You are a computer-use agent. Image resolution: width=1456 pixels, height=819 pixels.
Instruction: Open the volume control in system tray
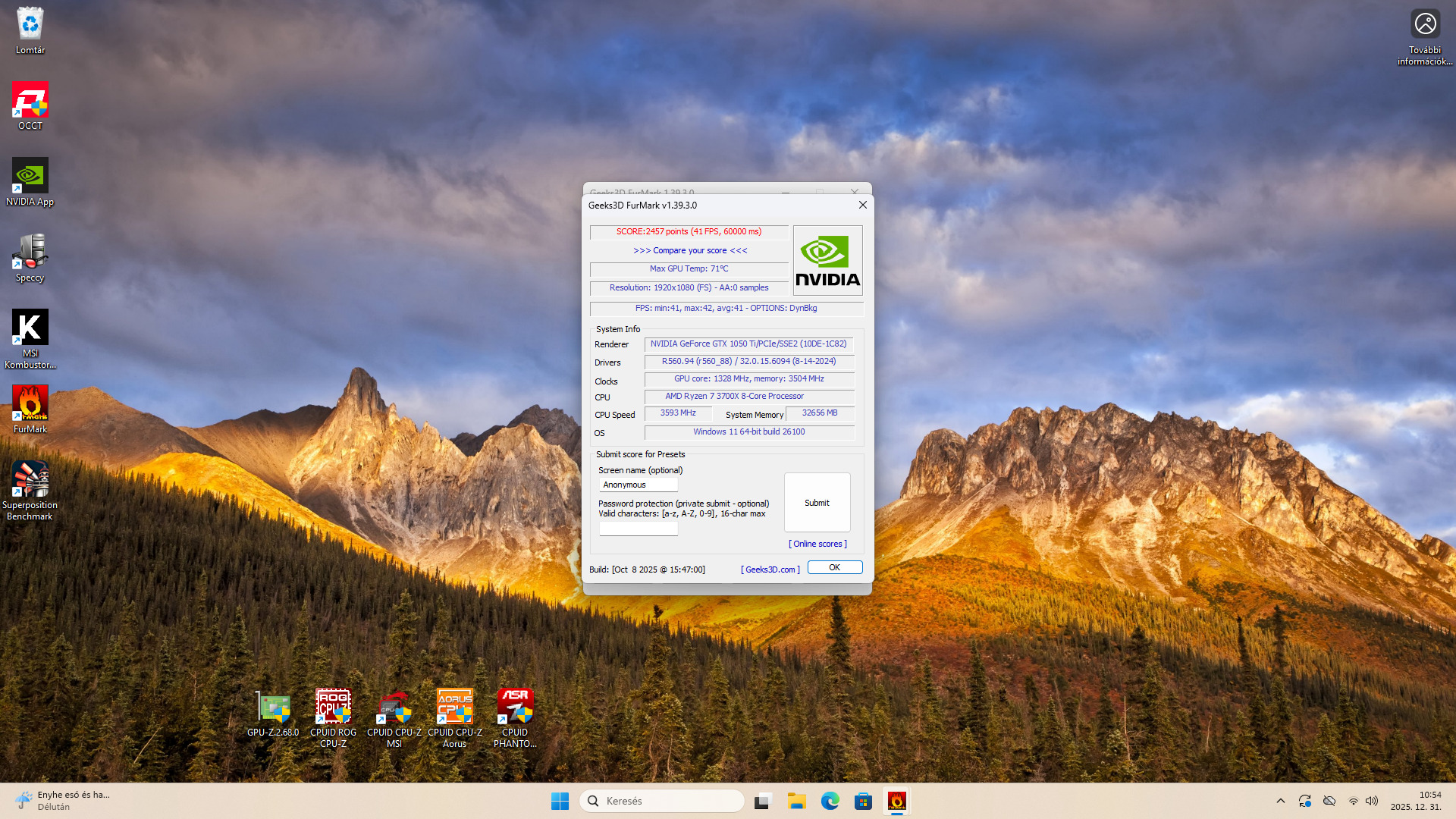click(x=1372, y=801)
